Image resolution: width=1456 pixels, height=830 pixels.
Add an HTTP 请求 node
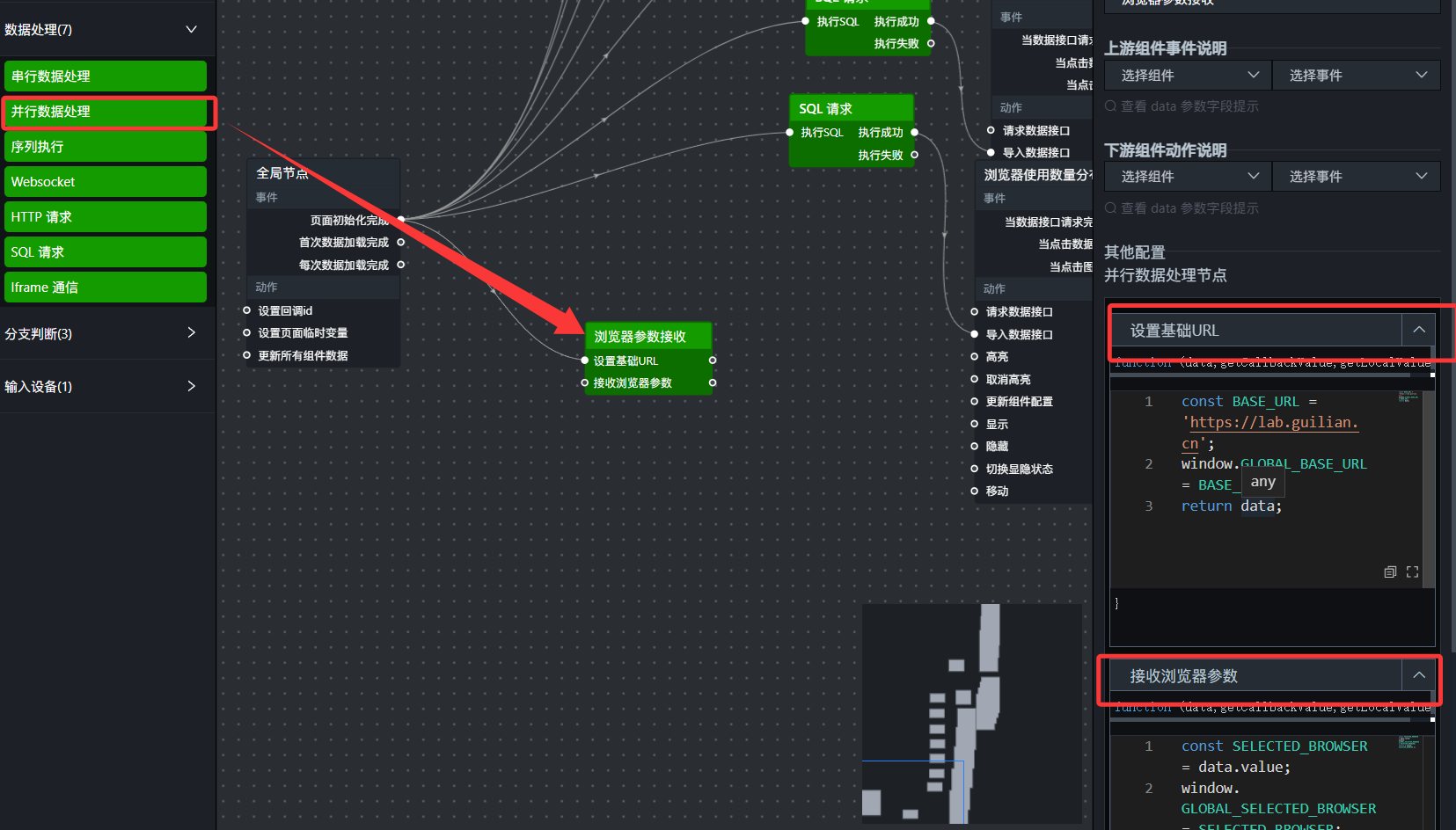click(x=106, y=217)
